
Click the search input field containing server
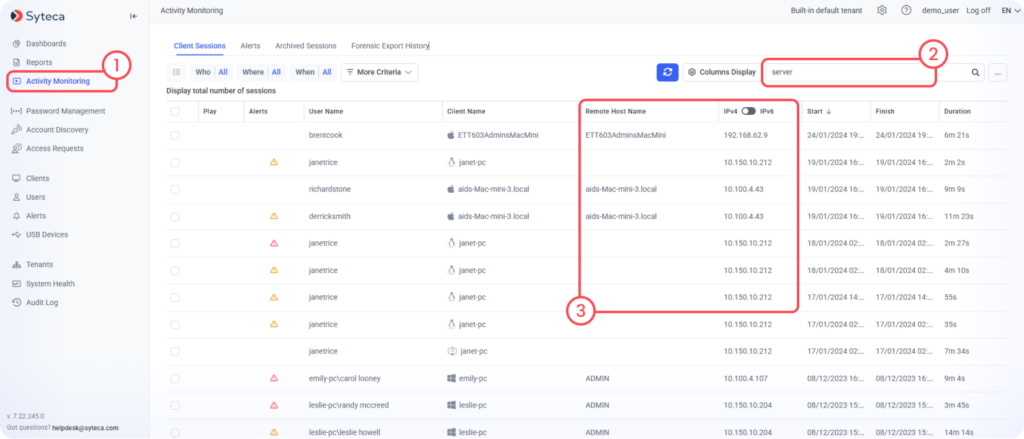pos(860,72)
